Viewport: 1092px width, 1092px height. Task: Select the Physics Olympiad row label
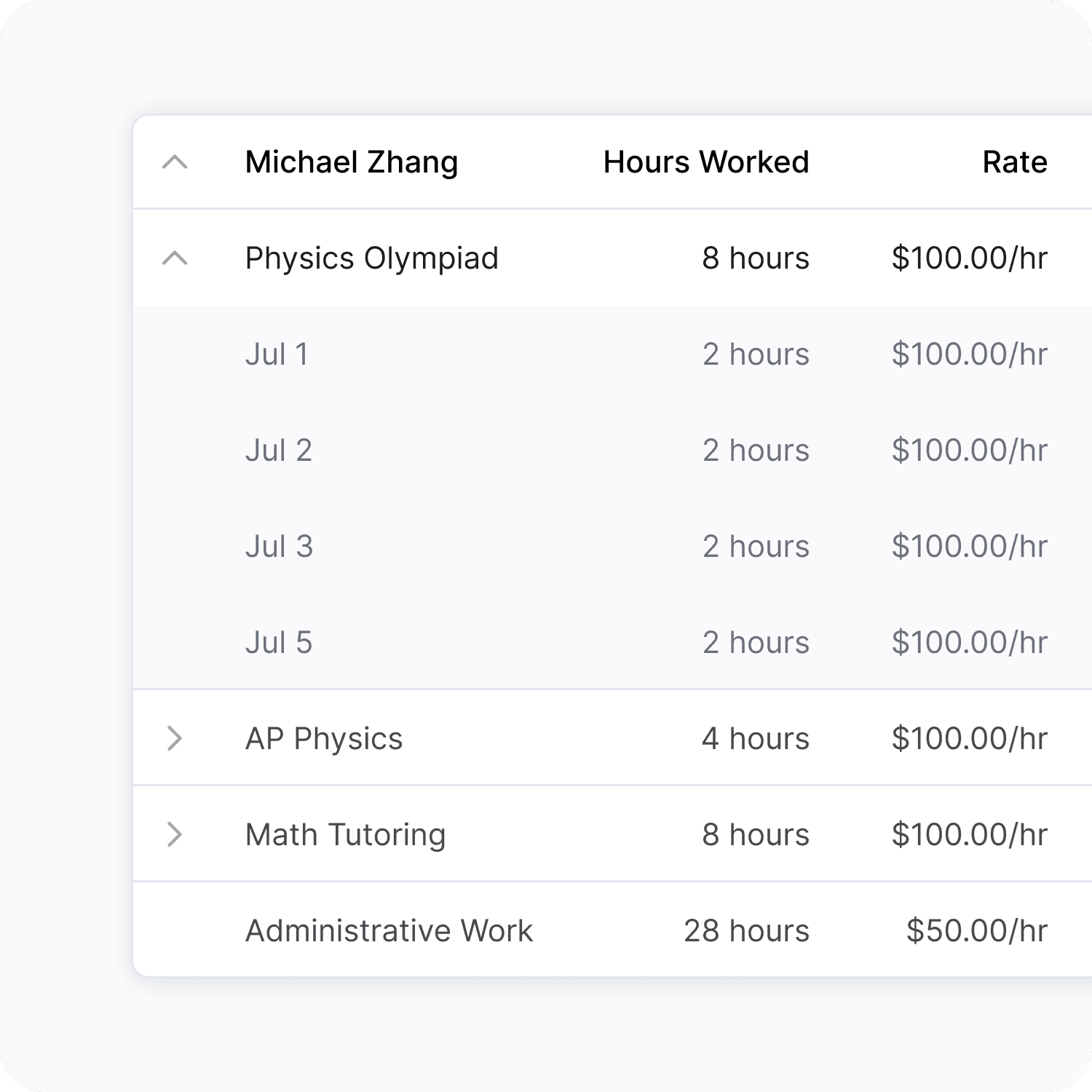372,258
